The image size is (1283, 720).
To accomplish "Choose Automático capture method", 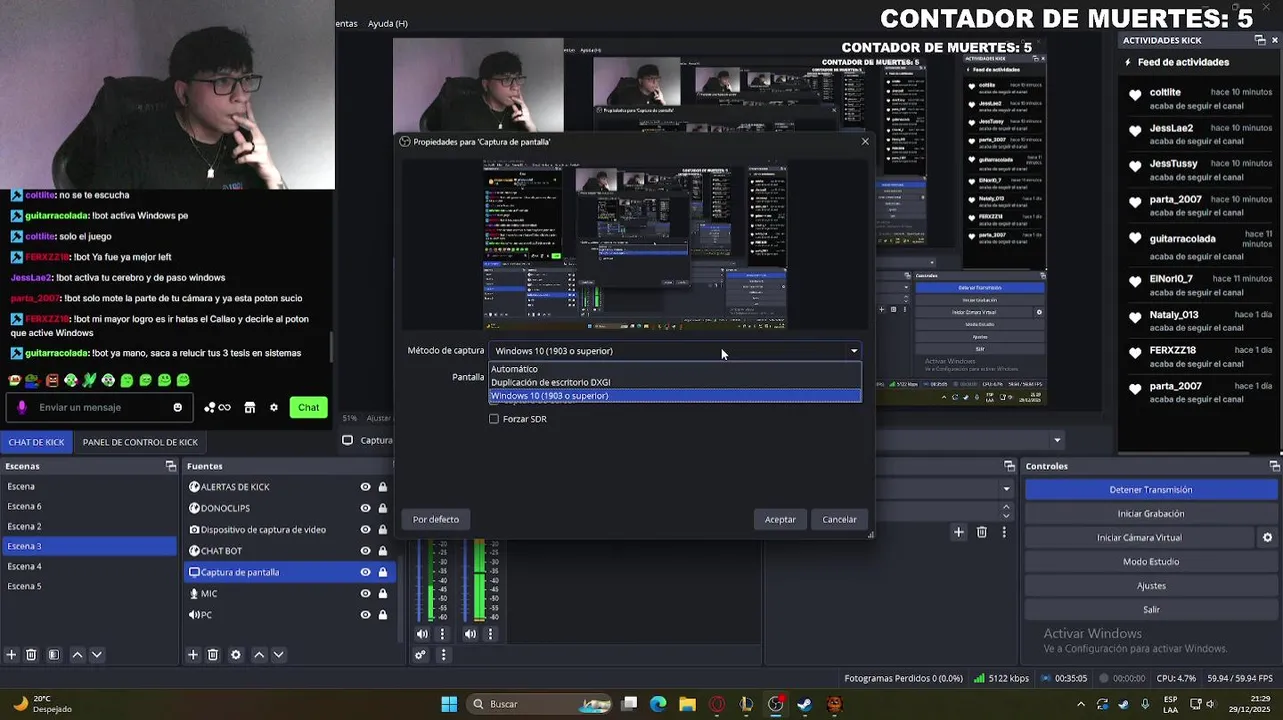I will tap(674, 369).
